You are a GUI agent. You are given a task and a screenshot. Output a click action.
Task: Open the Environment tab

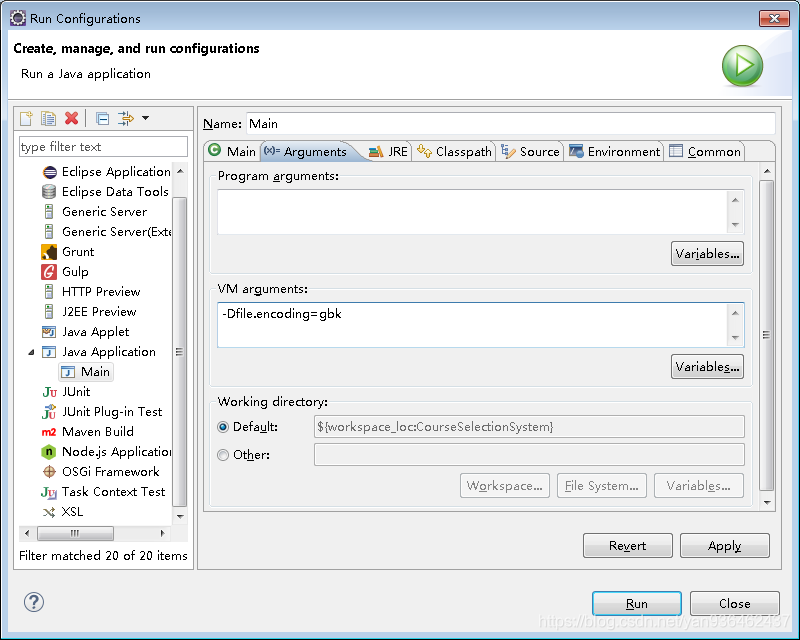click(x=614, y=152)
